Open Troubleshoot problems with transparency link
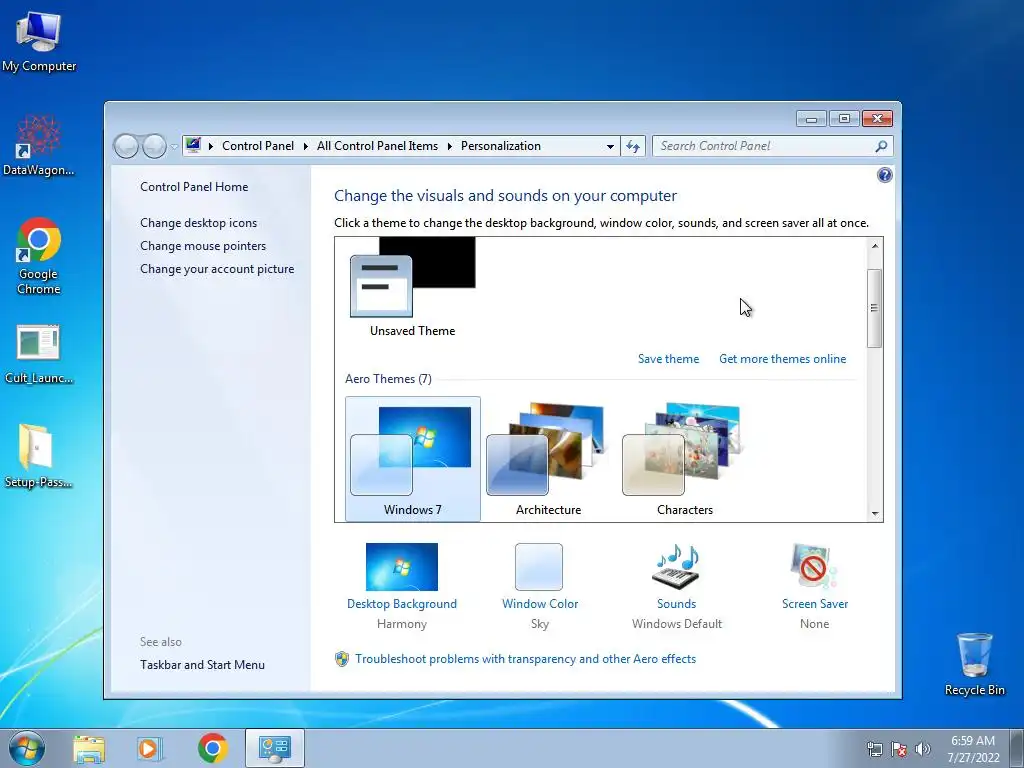This screenshot has height=768, width=1024. point(526,659)
